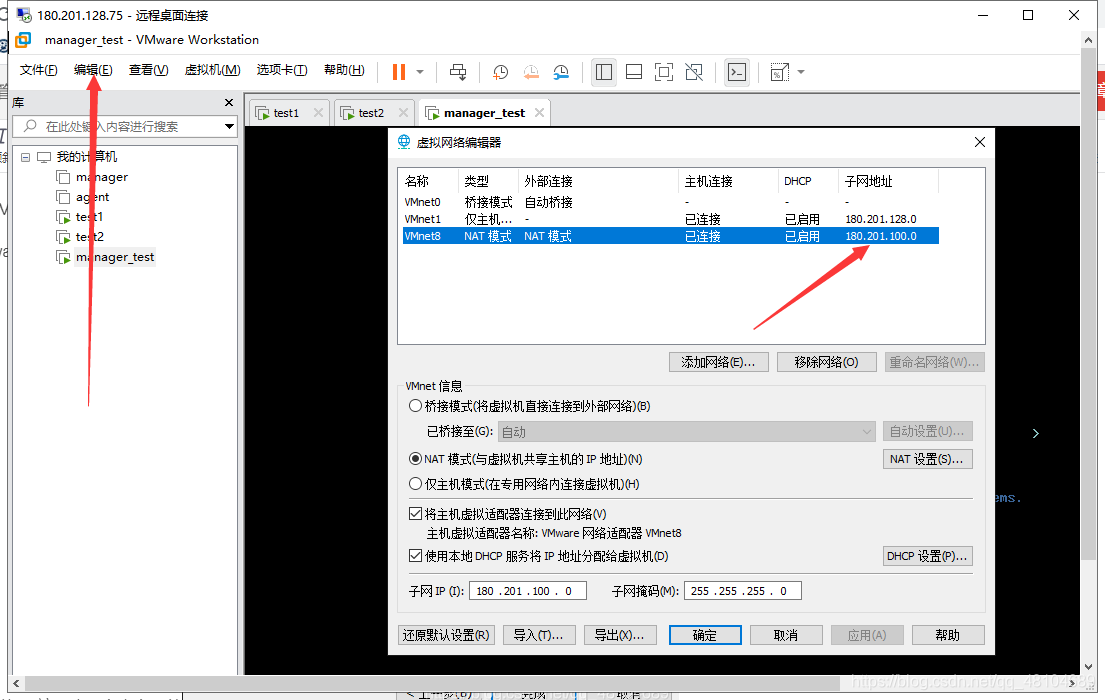Open the 文件(F) menu

coord(38,70)
